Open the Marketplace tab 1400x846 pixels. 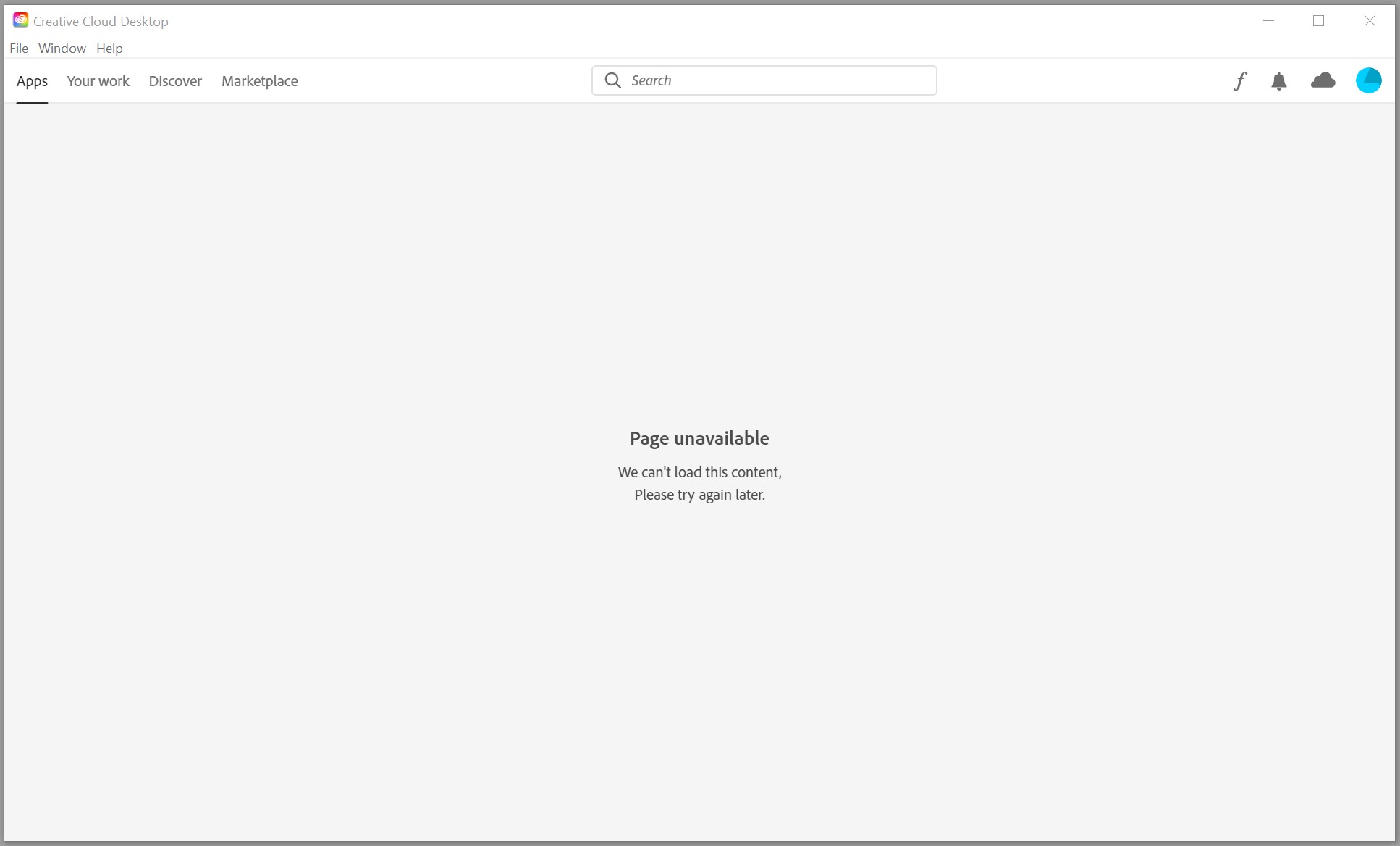259,81
